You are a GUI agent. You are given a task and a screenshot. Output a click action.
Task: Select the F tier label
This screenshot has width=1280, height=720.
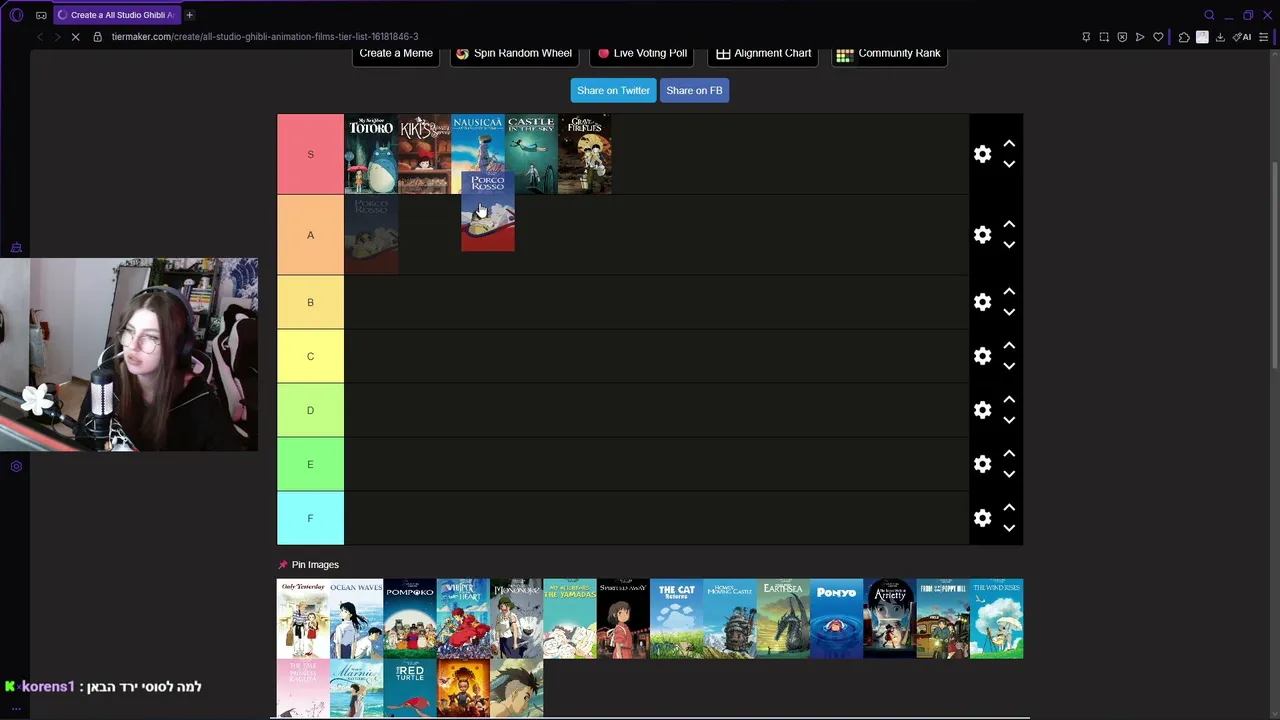tap(310, 518)
